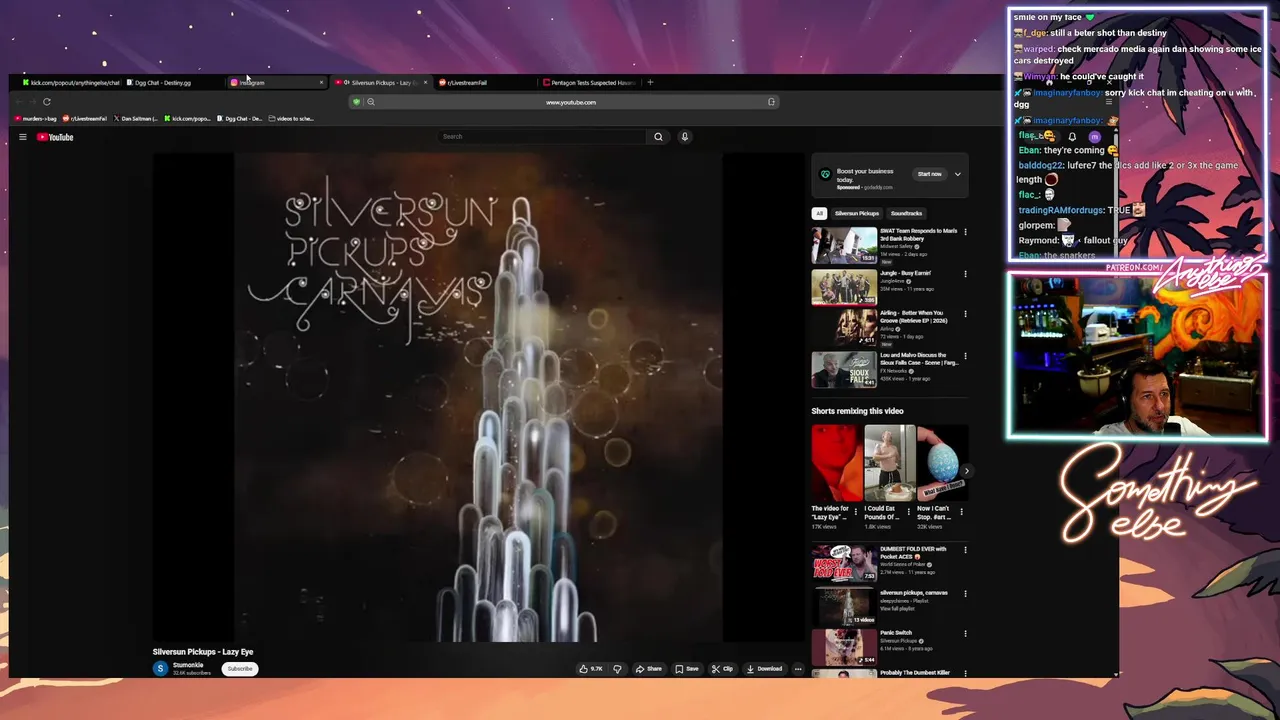
Task: Open Jungle - Busy Earnin' video thumbnail
Action: pyautogui.click(x=844, y=287)
